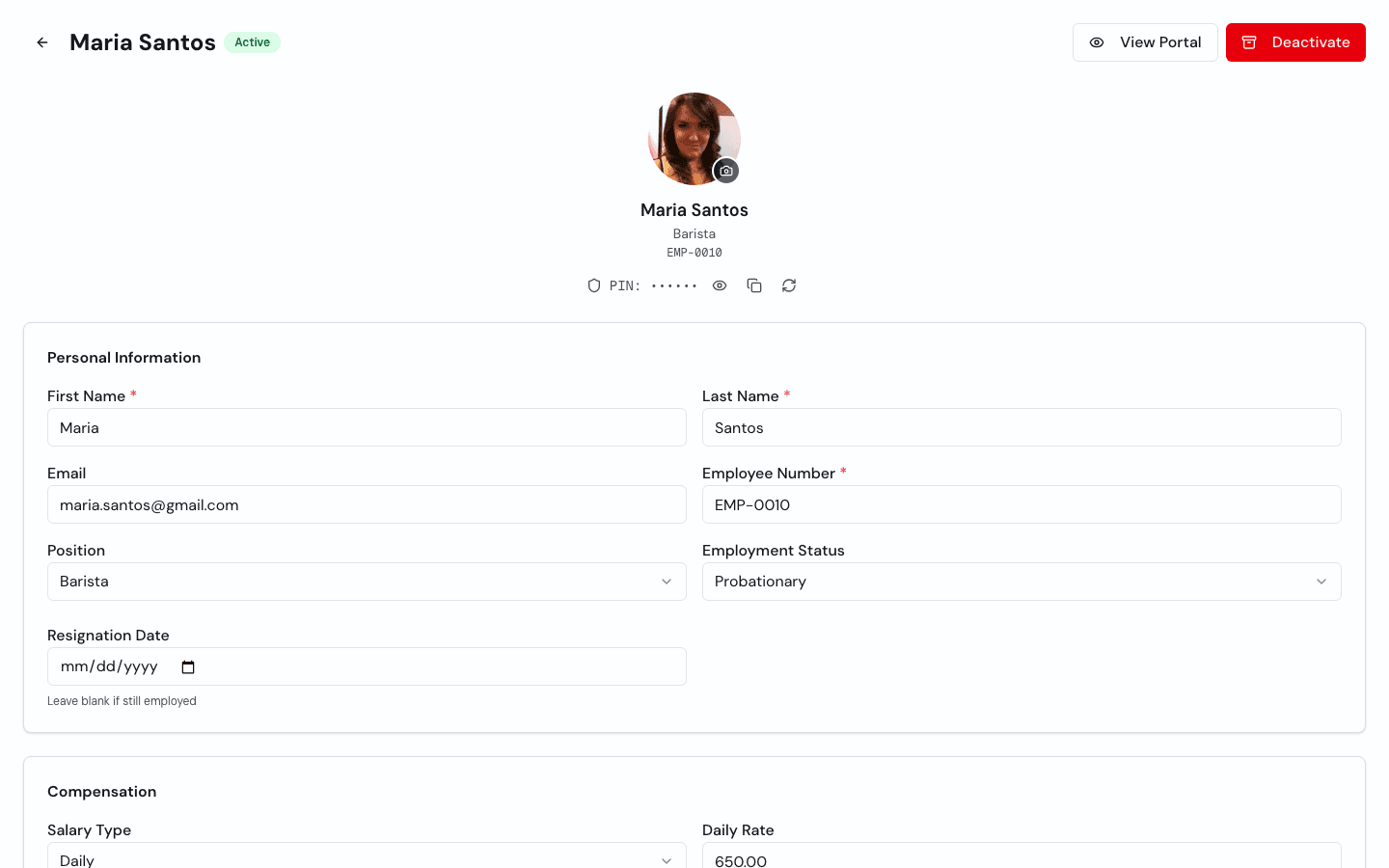Click the View Portal button
The image size is (1389, 868).
pyautogui.click(x=1145, y=42)
